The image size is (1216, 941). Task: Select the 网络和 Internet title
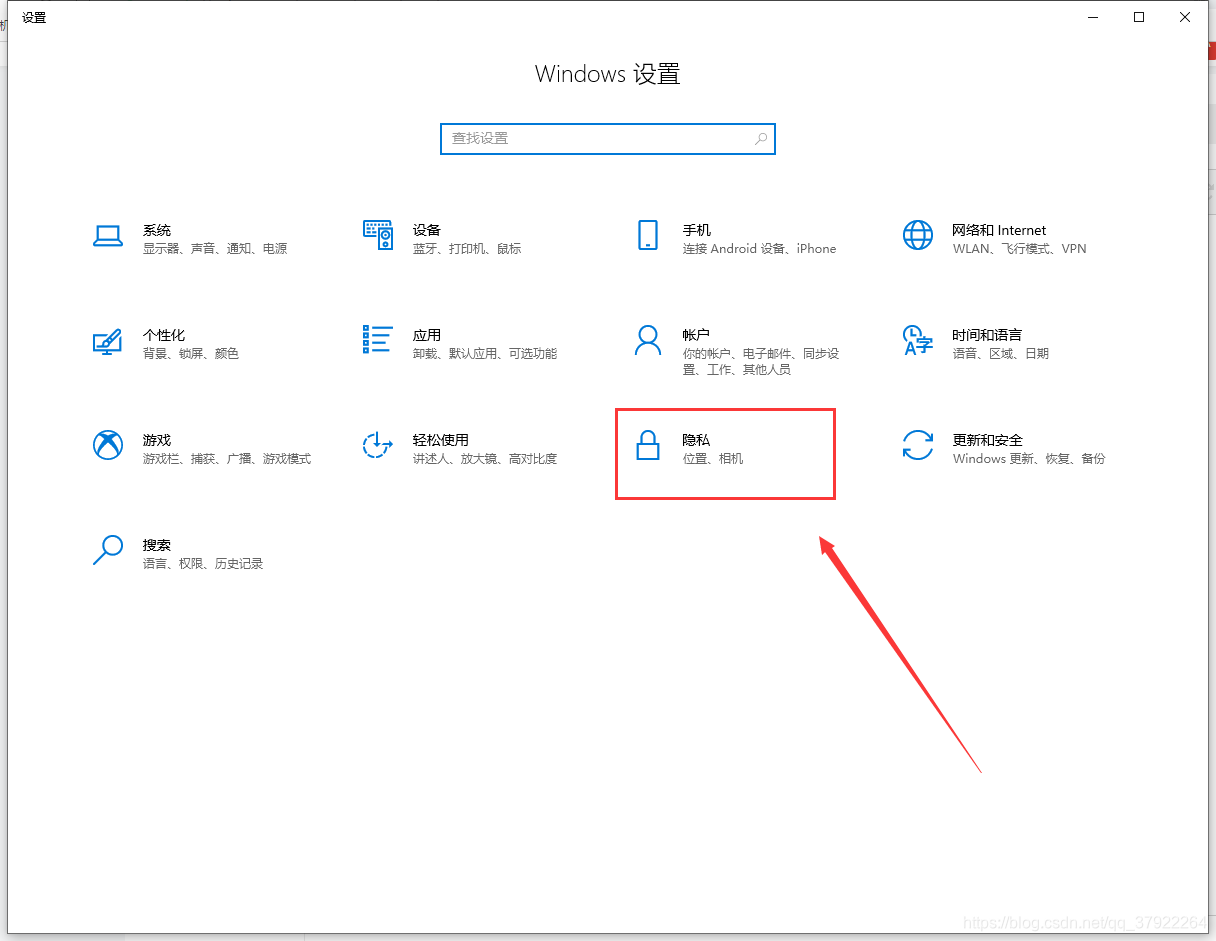[999, 230]
